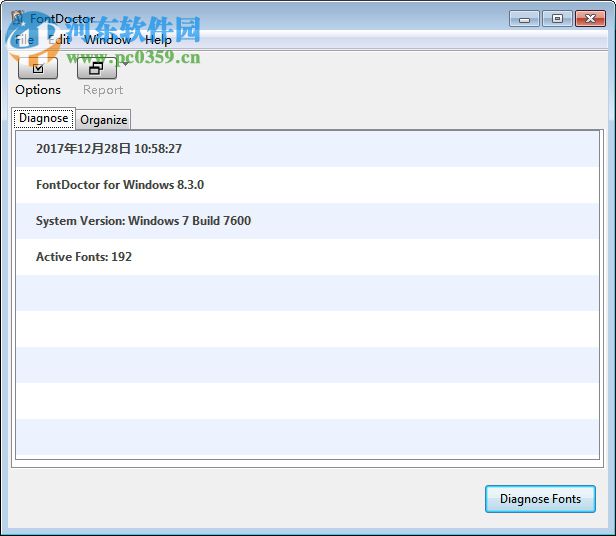Minimize the FontDoctor window
This screenshot has height=536, width=616.
click(524, 18)
